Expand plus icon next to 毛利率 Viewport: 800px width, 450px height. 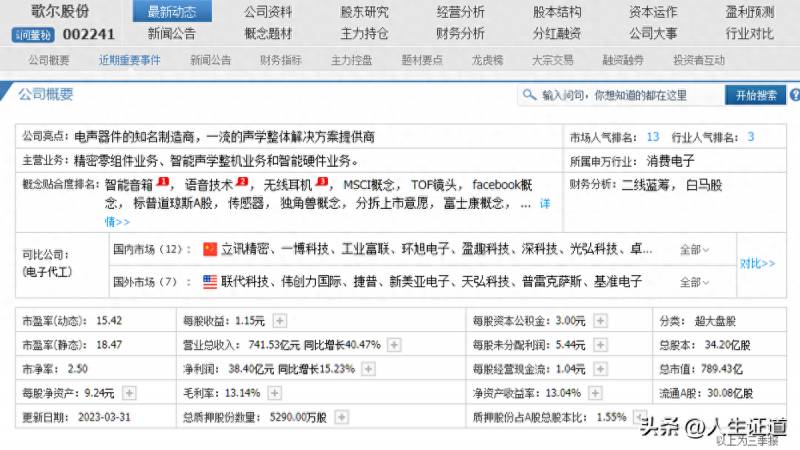pyautogui.click(x=274, y=393)
